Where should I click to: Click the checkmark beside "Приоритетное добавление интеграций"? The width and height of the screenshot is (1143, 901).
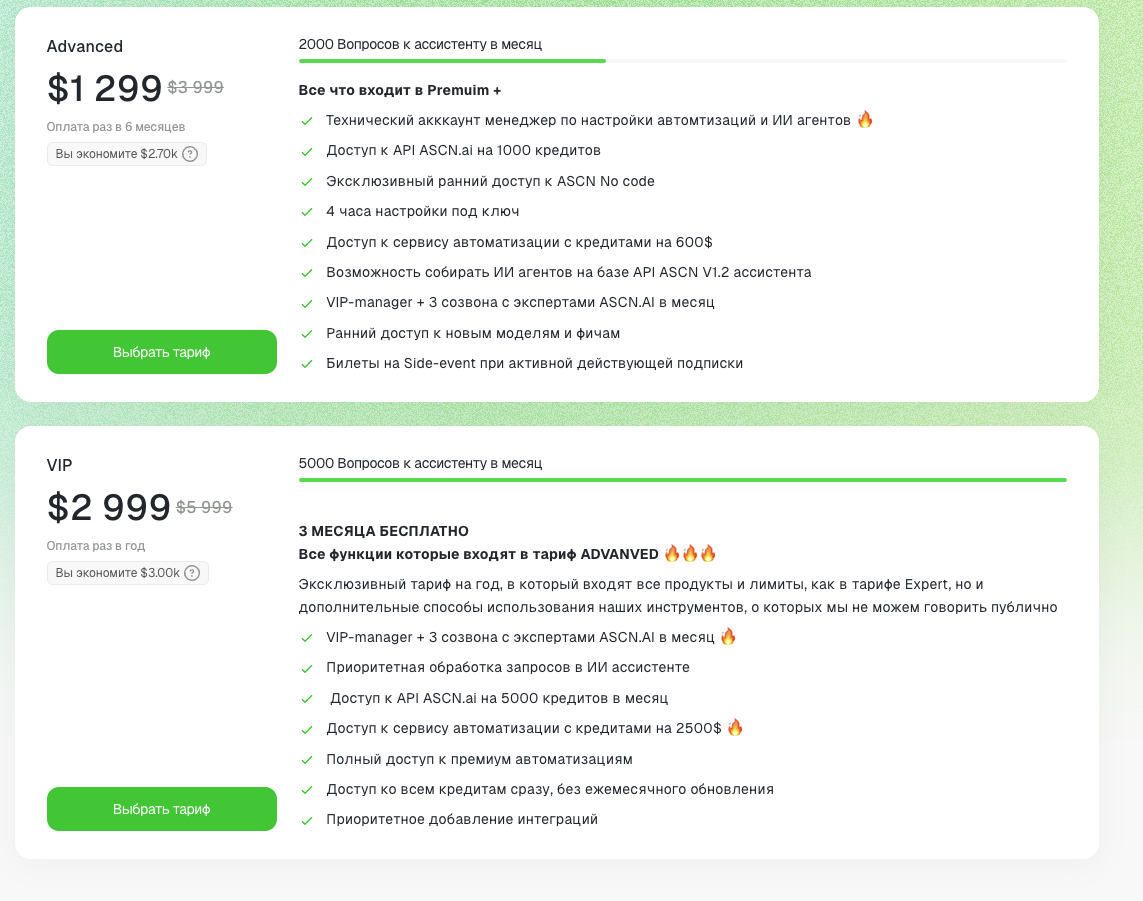tap(307, 819)
